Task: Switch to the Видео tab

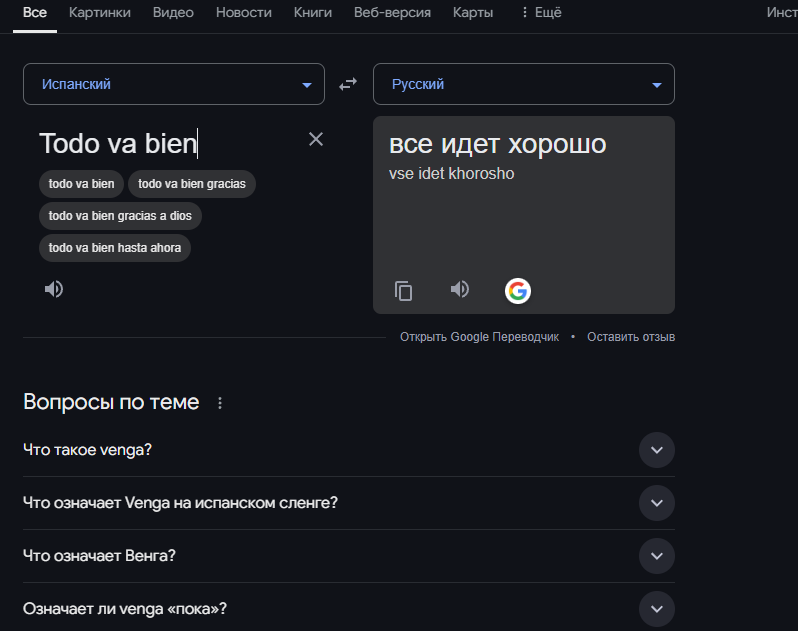Action: pyautogui.click(x=173, y=12)
